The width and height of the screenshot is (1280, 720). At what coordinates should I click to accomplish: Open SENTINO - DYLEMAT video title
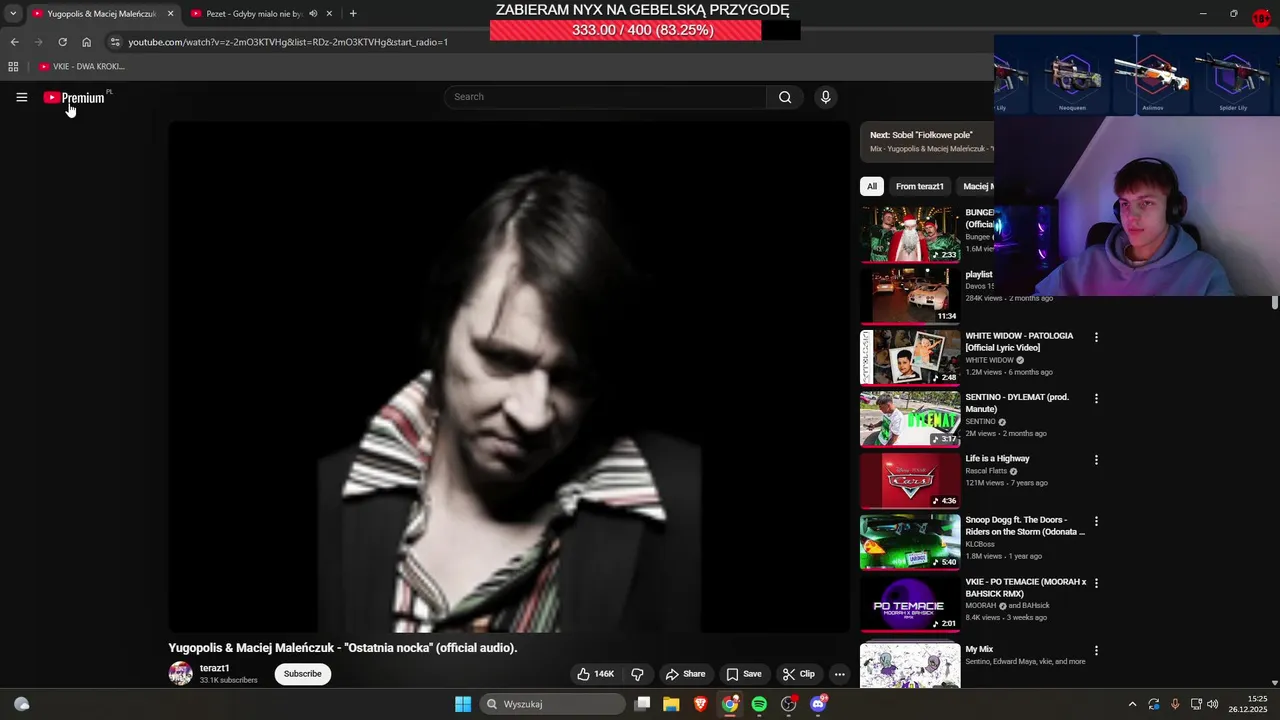coord(1017,403)
